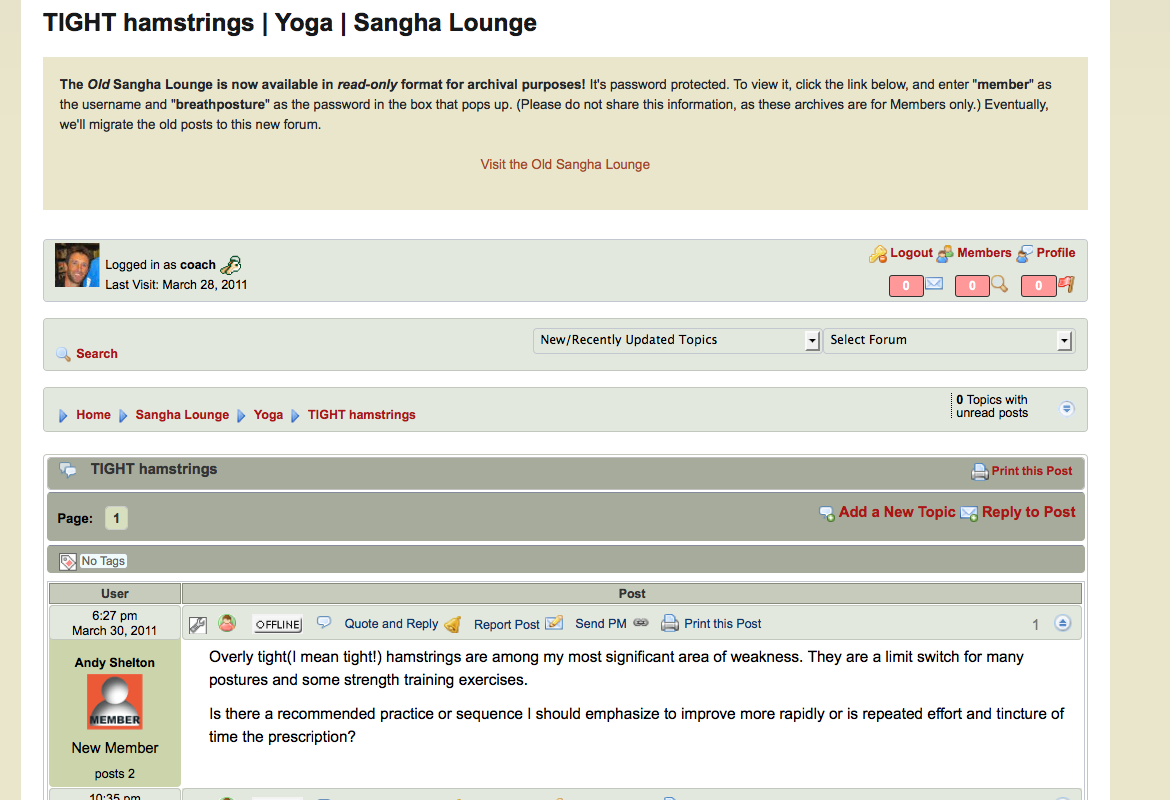Click the chain link icon in post toolbar

coord(641,623)
